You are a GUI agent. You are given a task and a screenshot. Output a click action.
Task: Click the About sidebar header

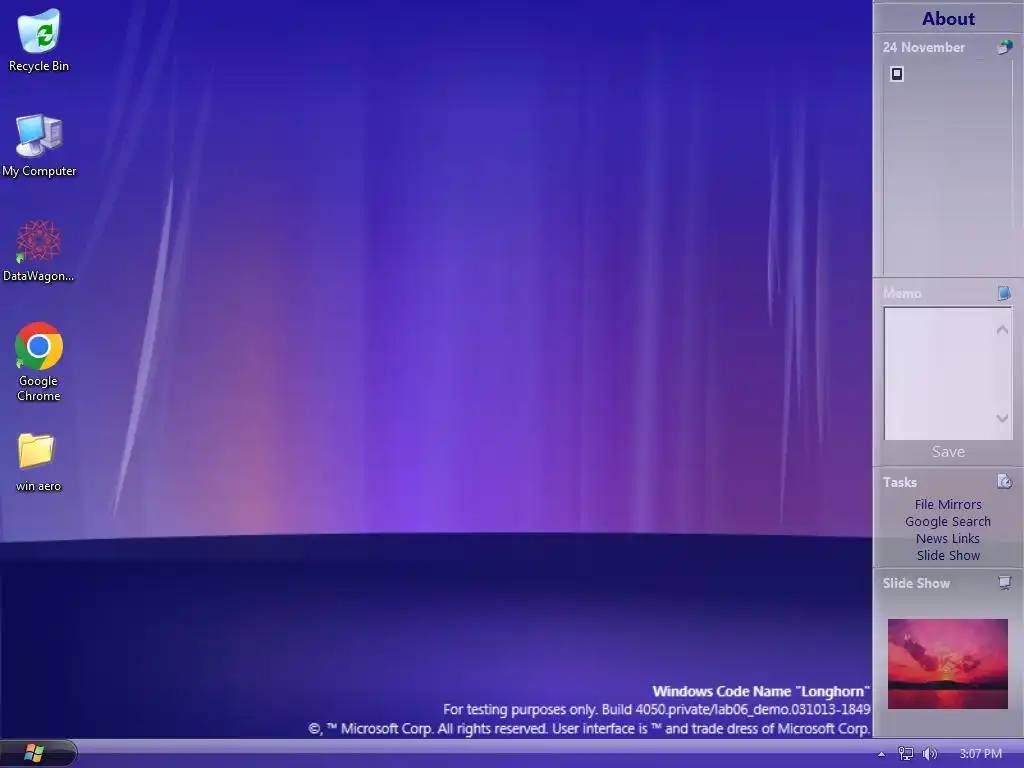click(948, 18)
